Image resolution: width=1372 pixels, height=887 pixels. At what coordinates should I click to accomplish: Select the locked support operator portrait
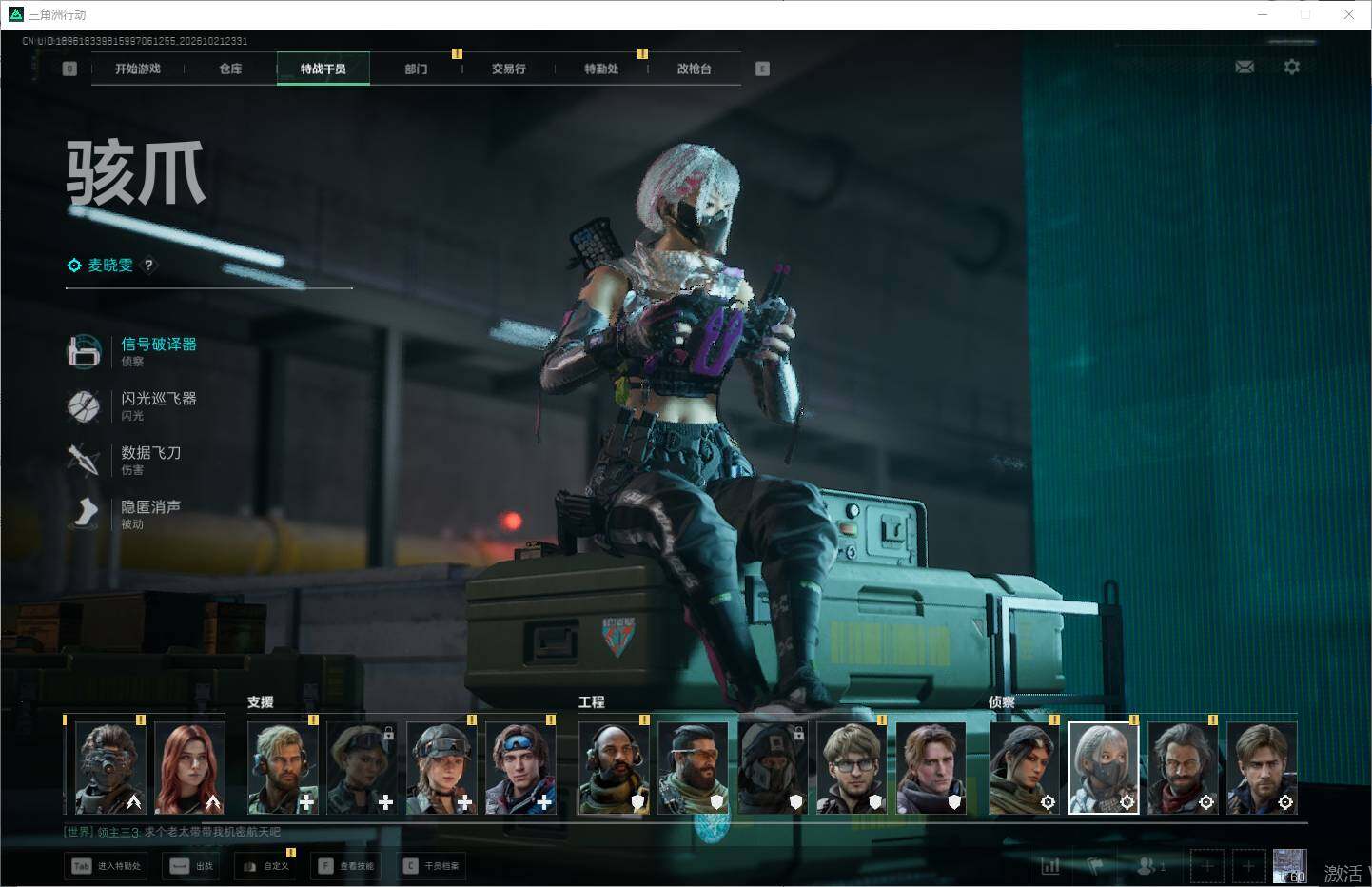coord(362,768)
